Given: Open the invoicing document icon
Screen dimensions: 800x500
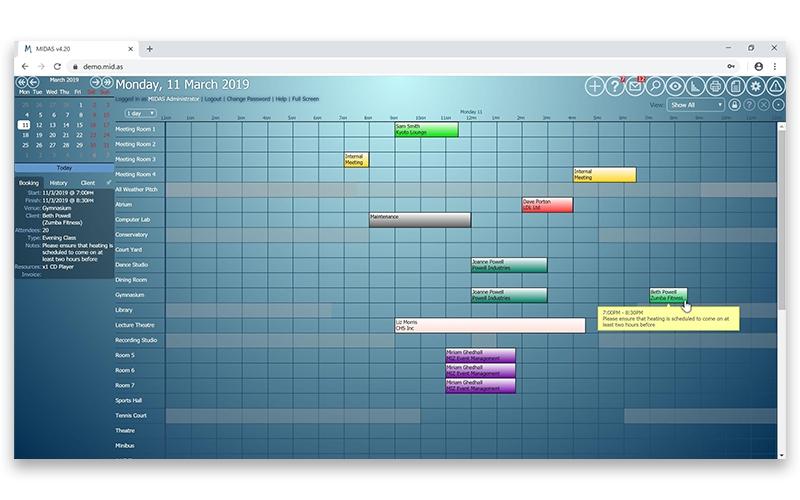Looking at the screenshot, I should click(x=736, y=86).
